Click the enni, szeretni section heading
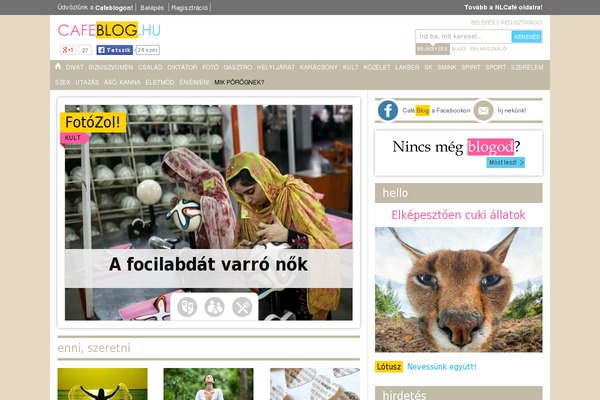The width and height of the screenshot is (600, 400). click(x=94, y=348)
